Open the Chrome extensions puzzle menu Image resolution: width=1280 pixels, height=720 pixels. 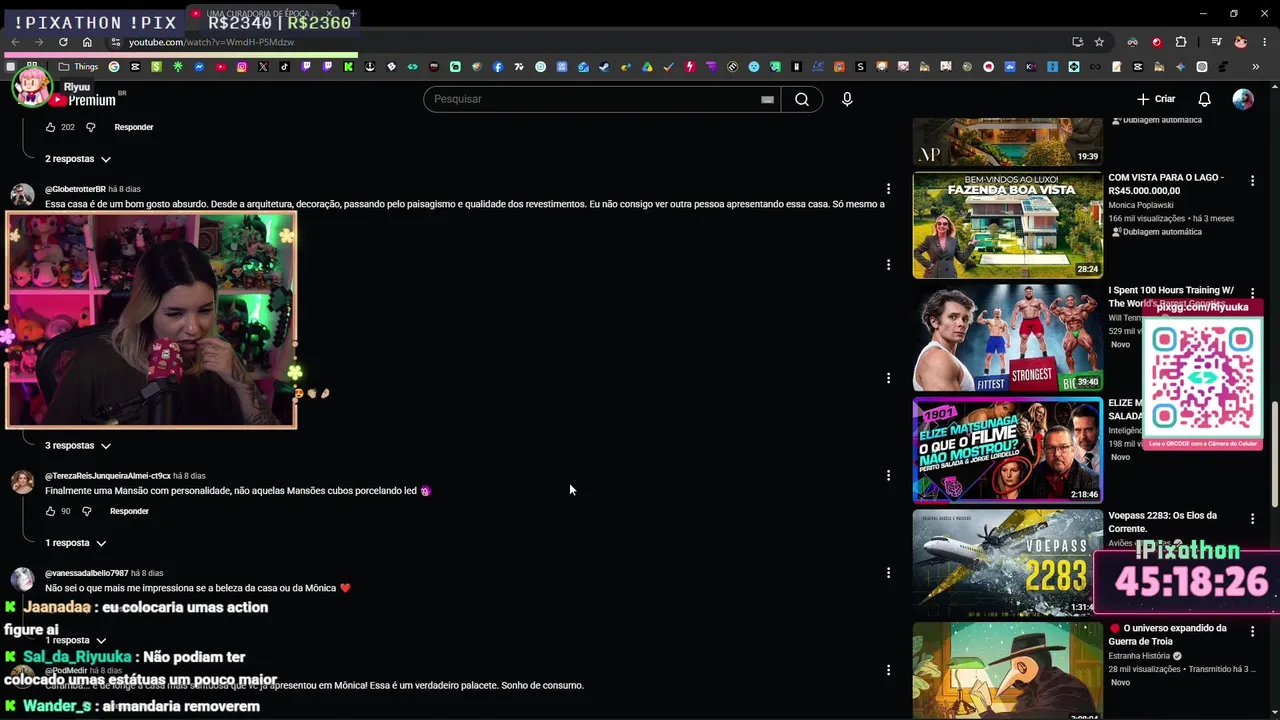point(1181,42)
